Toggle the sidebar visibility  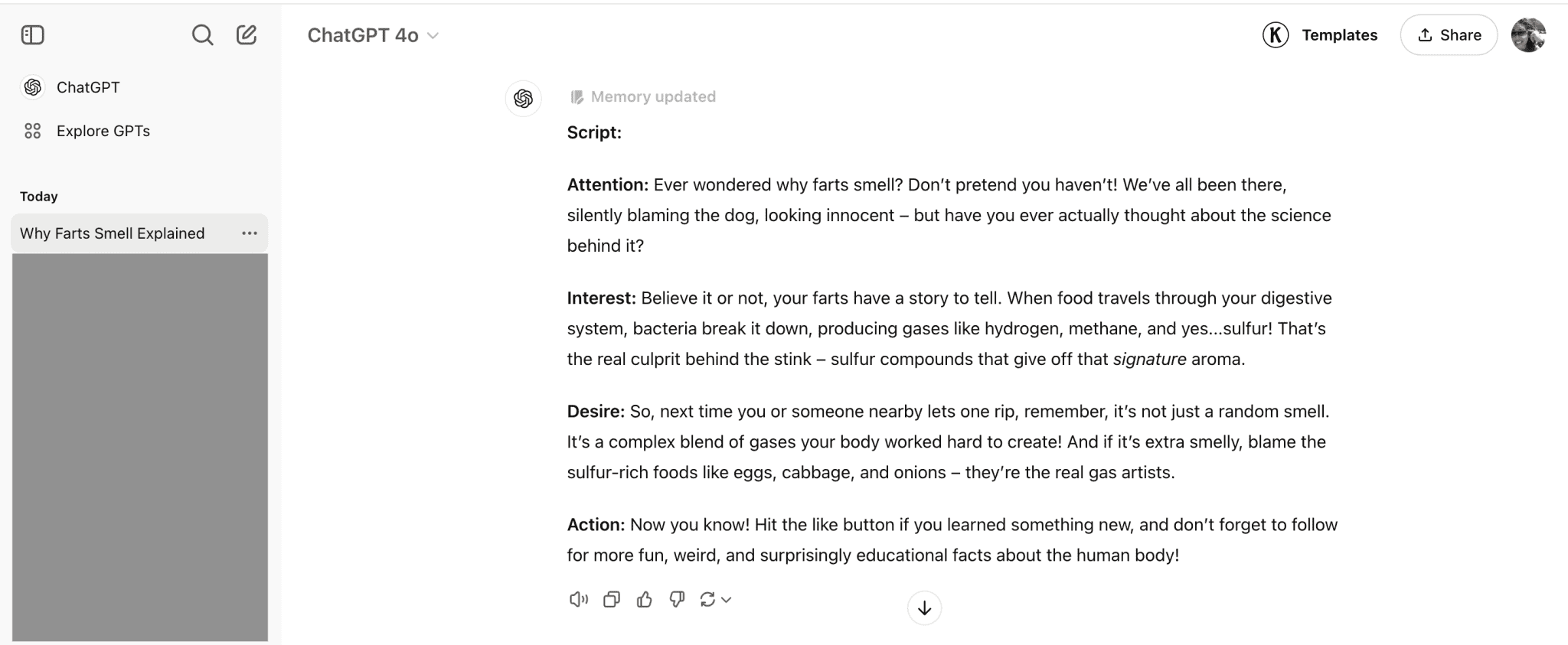click(x=32, y=34)
